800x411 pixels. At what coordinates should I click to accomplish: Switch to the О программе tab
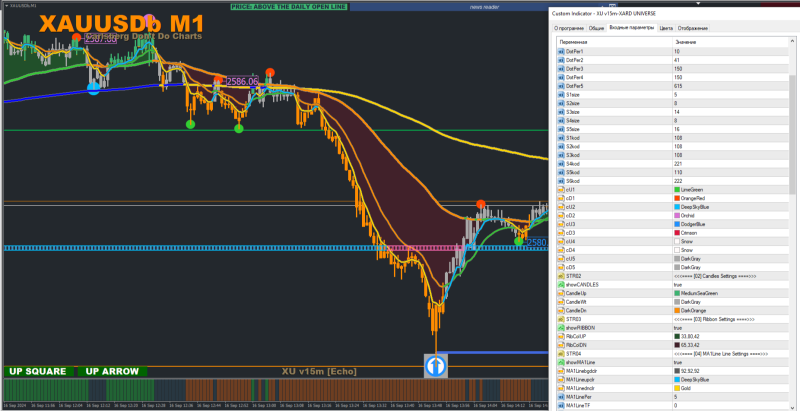click(569, 28)
